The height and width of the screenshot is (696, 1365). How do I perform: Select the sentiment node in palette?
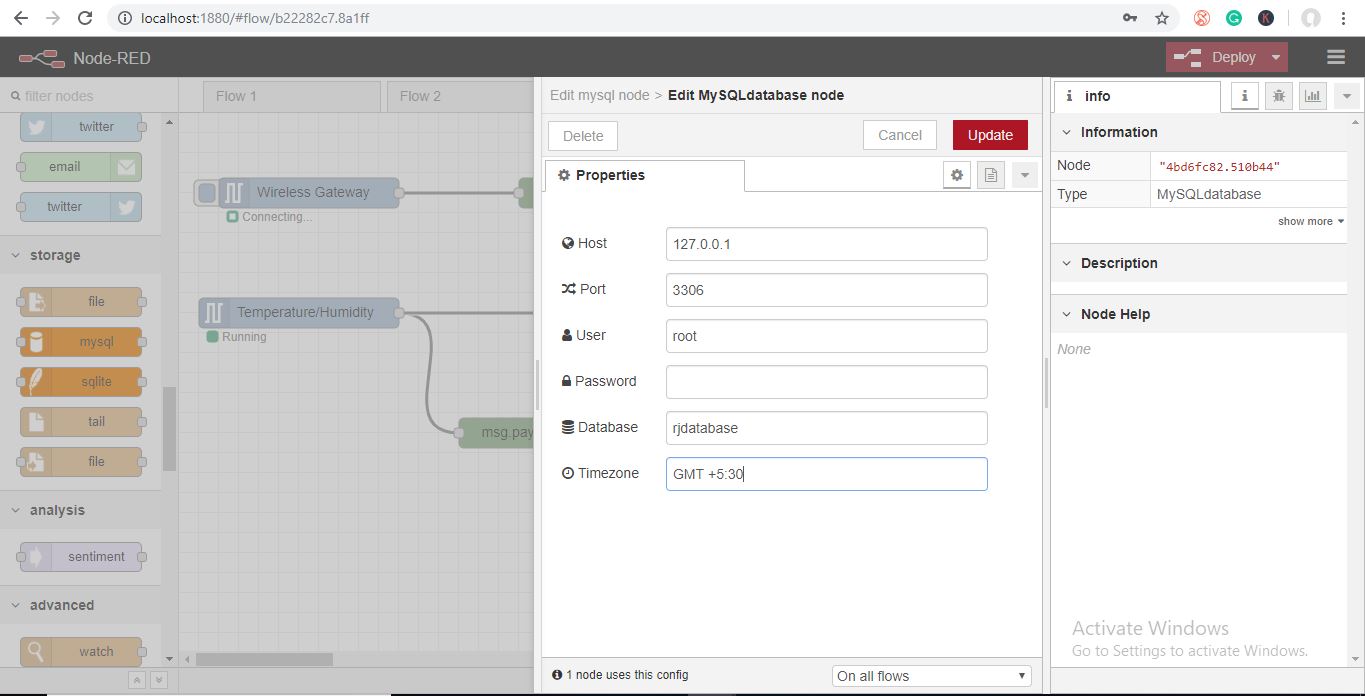[x=81, y=556]
